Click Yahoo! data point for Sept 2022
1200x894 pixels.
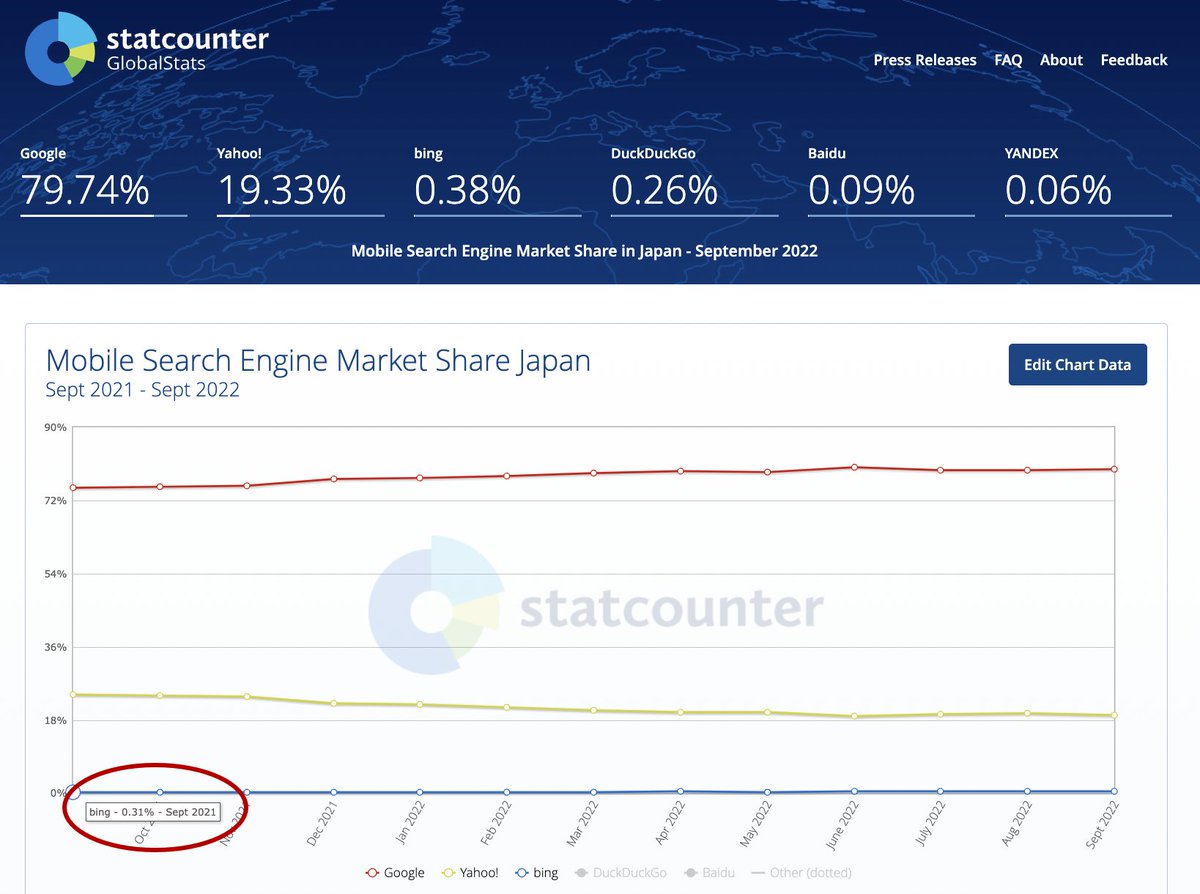pyautogui.click(x=1114, y=715)
